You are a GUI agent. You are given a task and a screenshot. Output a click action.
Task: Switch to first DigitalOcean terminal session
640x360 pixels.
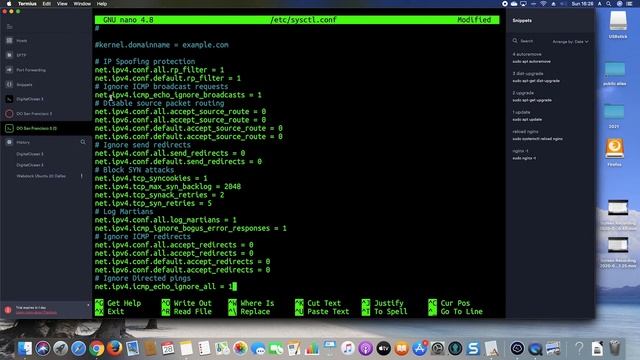pos(30,99)
